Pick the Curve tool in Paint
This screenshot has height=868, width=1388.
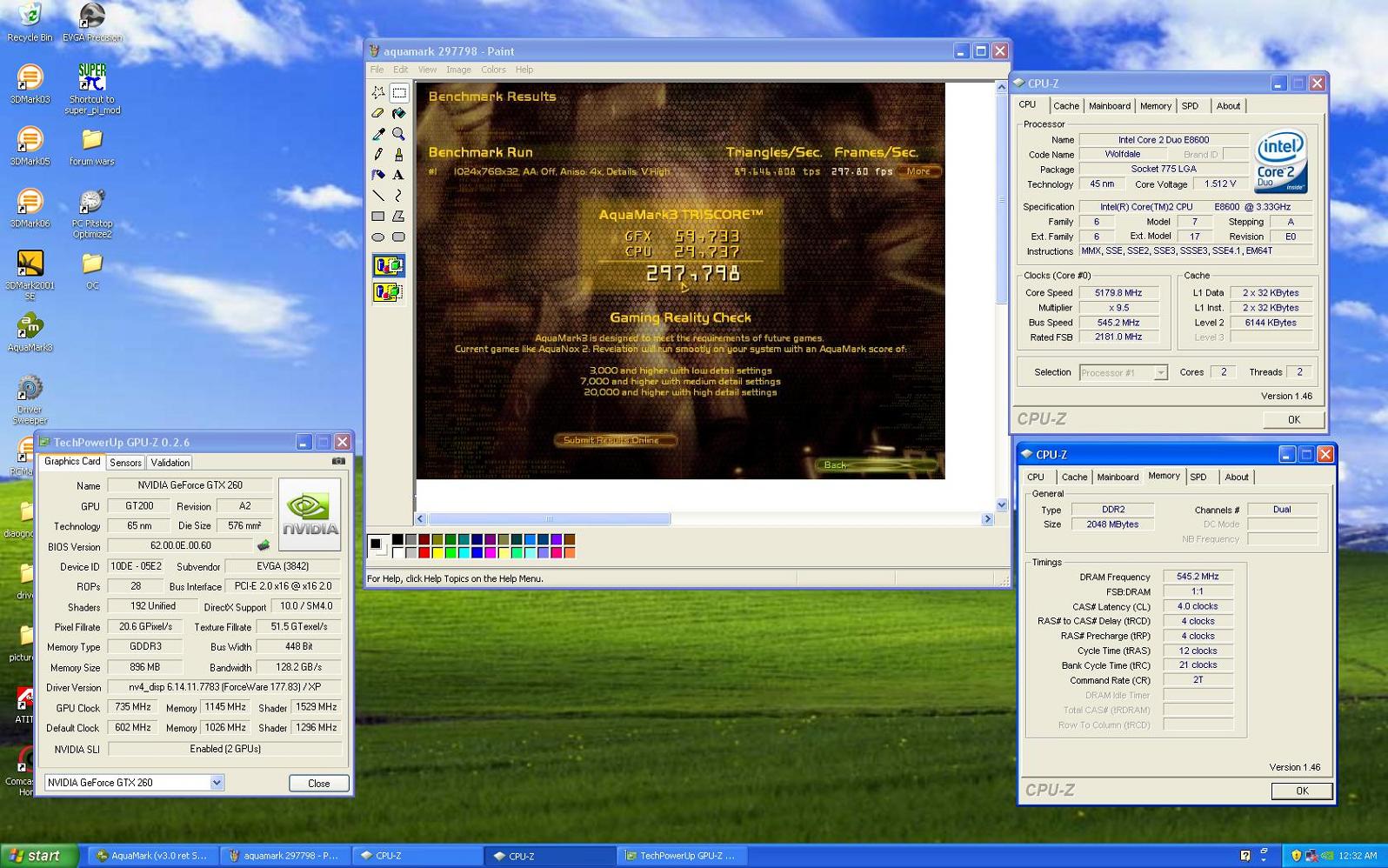tap(398, 196)
